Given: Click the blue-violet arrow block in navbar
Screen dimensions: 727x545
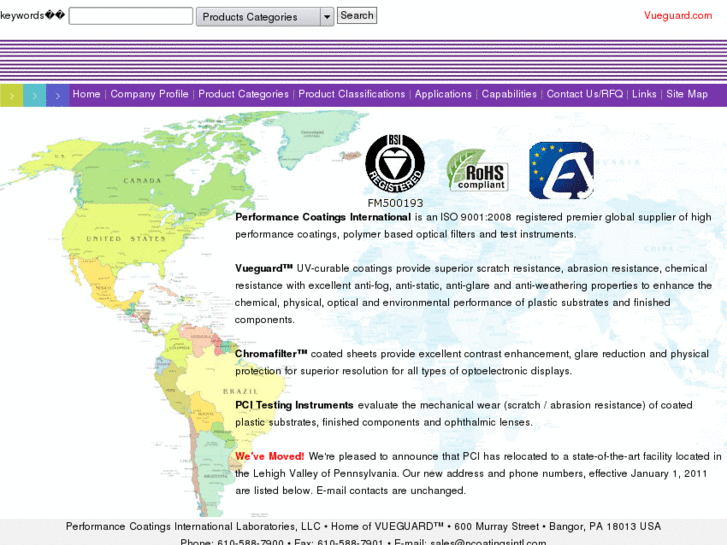Looking at the screenshot, I should point(58,96).
